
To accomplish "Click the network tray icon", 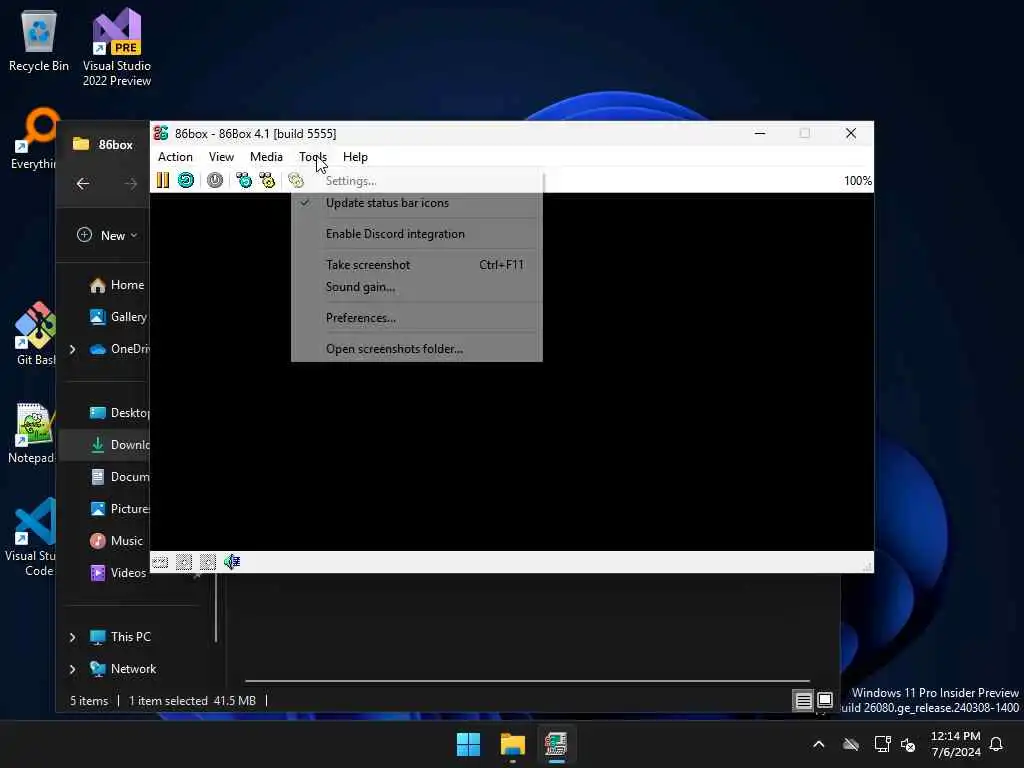I will click(x=882, y=744).
